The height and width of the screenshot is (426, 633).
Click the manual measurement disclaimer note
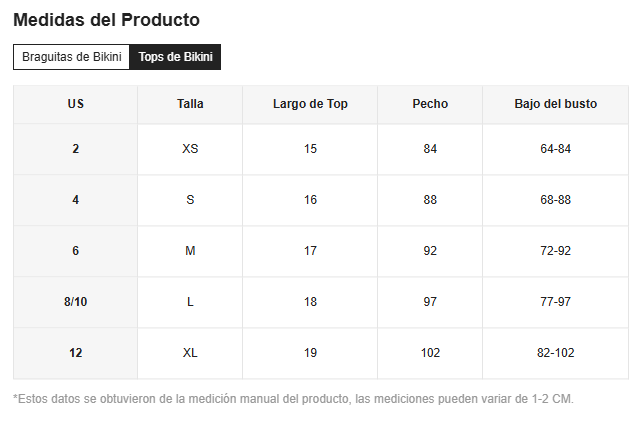tap(293, 399)
